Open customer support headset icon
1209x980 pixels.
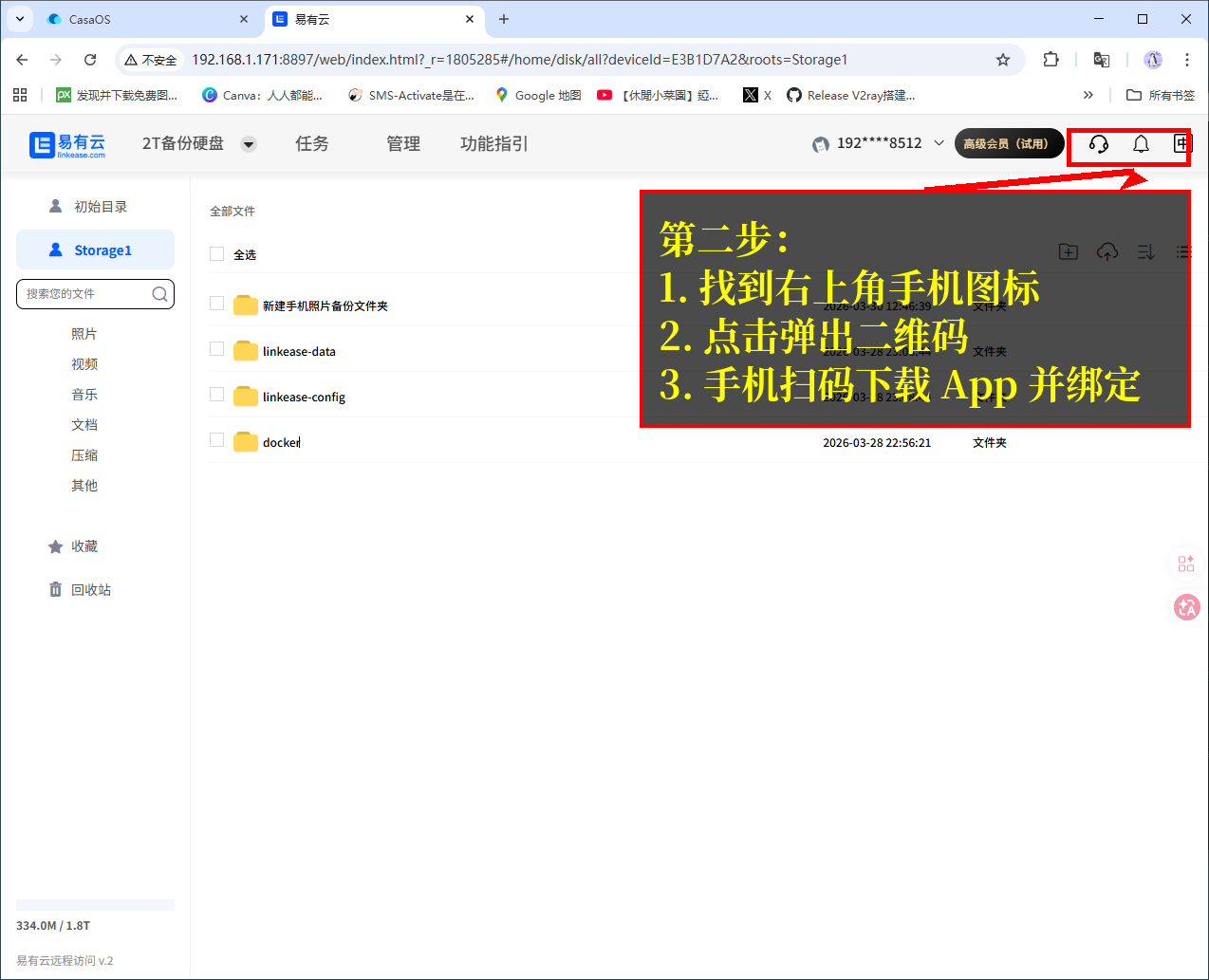[1098, 144]
